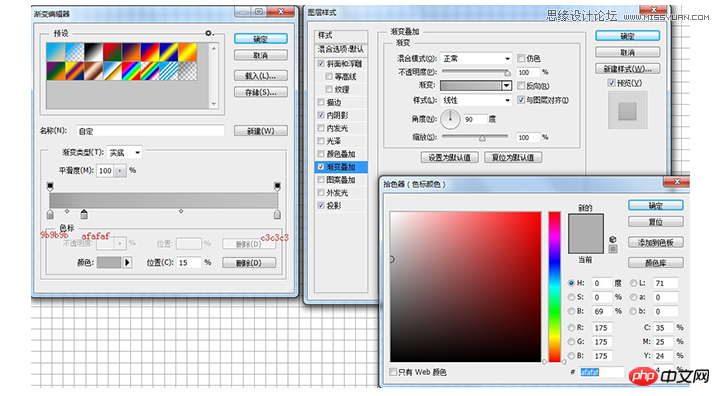
Task: Click the web-safe cube warning icon
Action: pos(613,240)
